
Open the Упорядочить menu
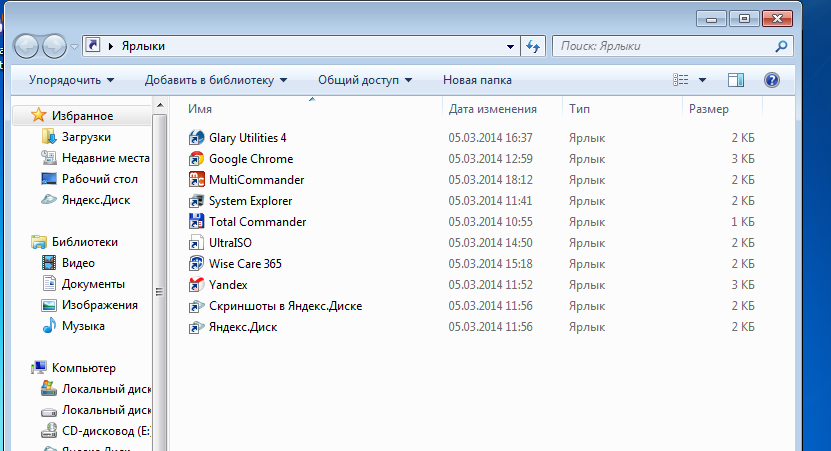71,80
